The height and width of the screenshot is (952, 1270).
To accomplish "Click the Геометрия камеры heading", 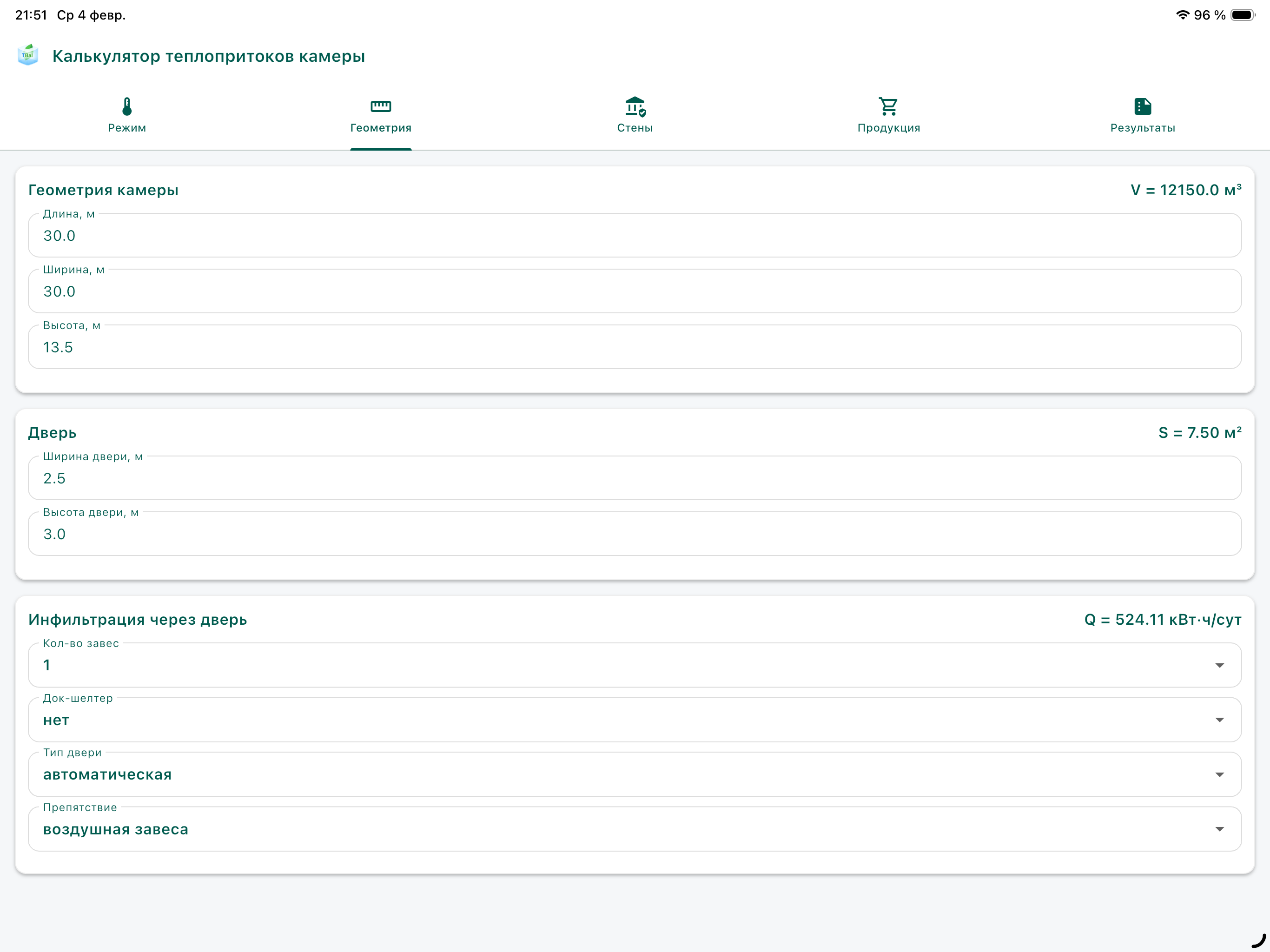I will pos(103,190).
